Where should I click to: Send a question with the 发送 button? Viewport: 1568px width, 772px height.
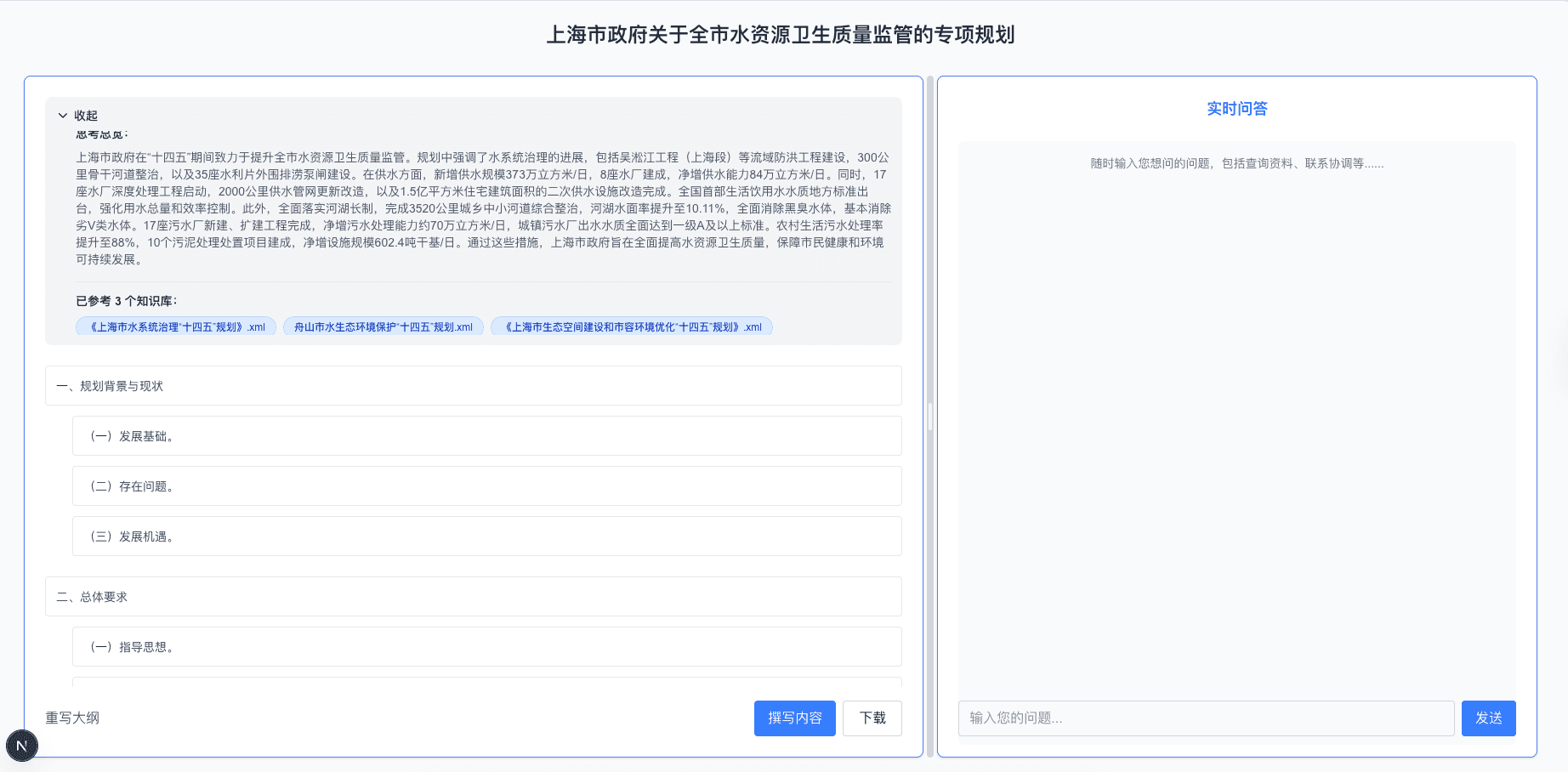[1489, 718]
